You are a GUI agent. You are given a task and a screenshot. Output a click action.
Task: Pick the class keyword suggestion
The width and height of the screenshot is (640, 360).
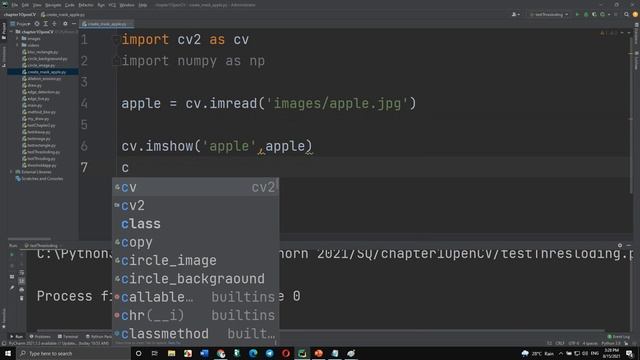pos(196,224)
